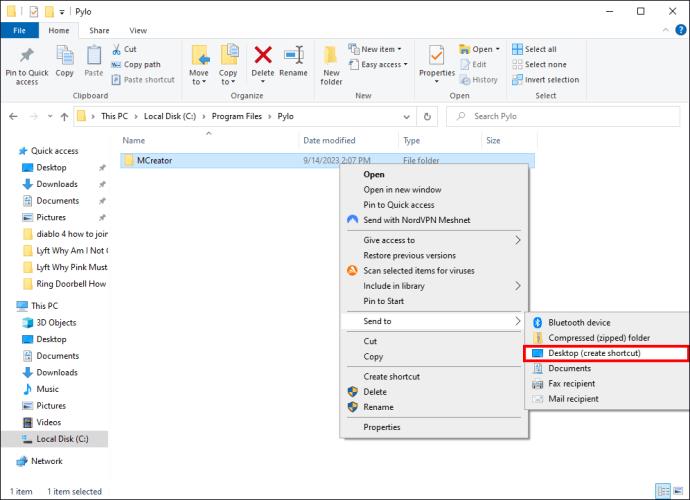The height and width of the screenshot is (500, 690).
Task: Click the Rename icon in Organize group
Action: 294,55
